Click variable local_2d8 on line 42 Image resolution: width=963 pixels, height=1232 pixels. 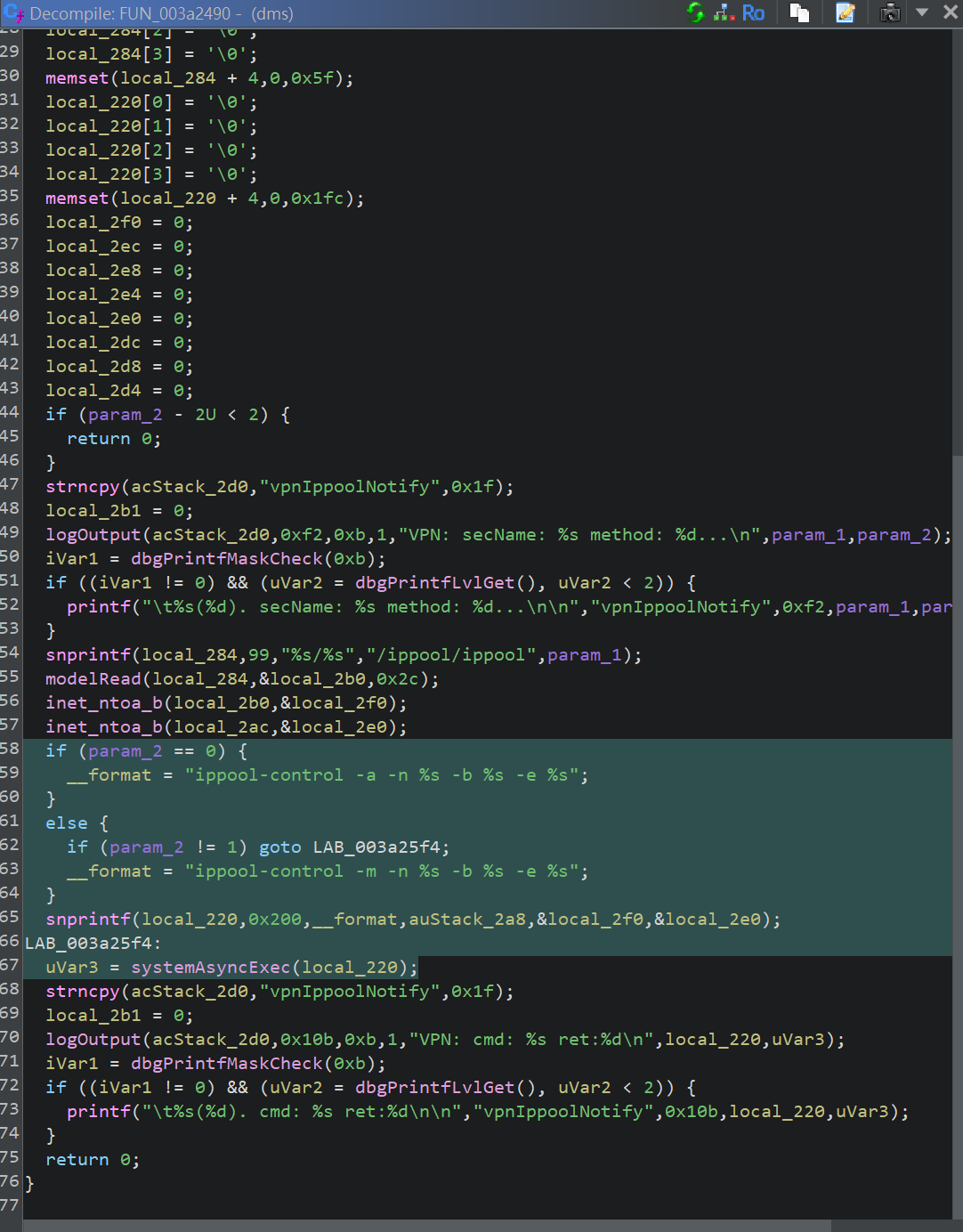tap(93, 367)
